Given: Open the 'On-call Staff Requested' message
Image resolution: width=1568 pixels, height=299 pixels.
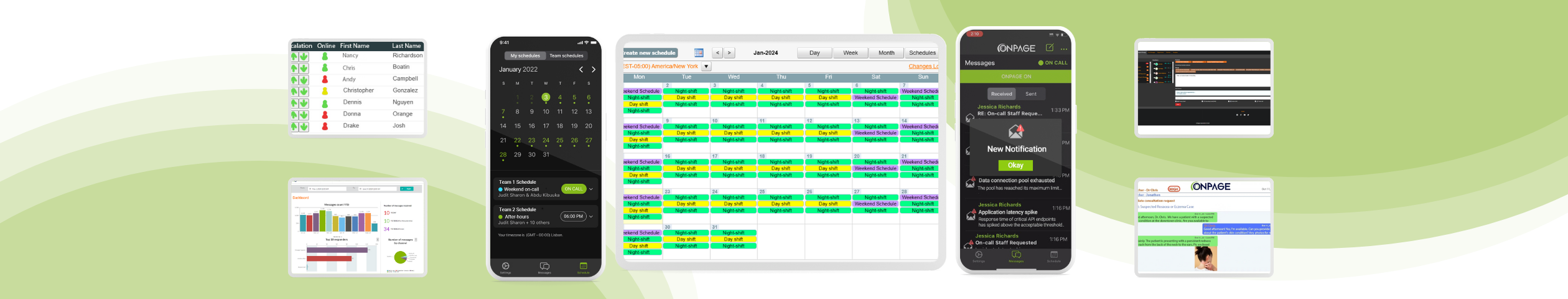Looking at the screenshot, I should (x=1017, y=240).
